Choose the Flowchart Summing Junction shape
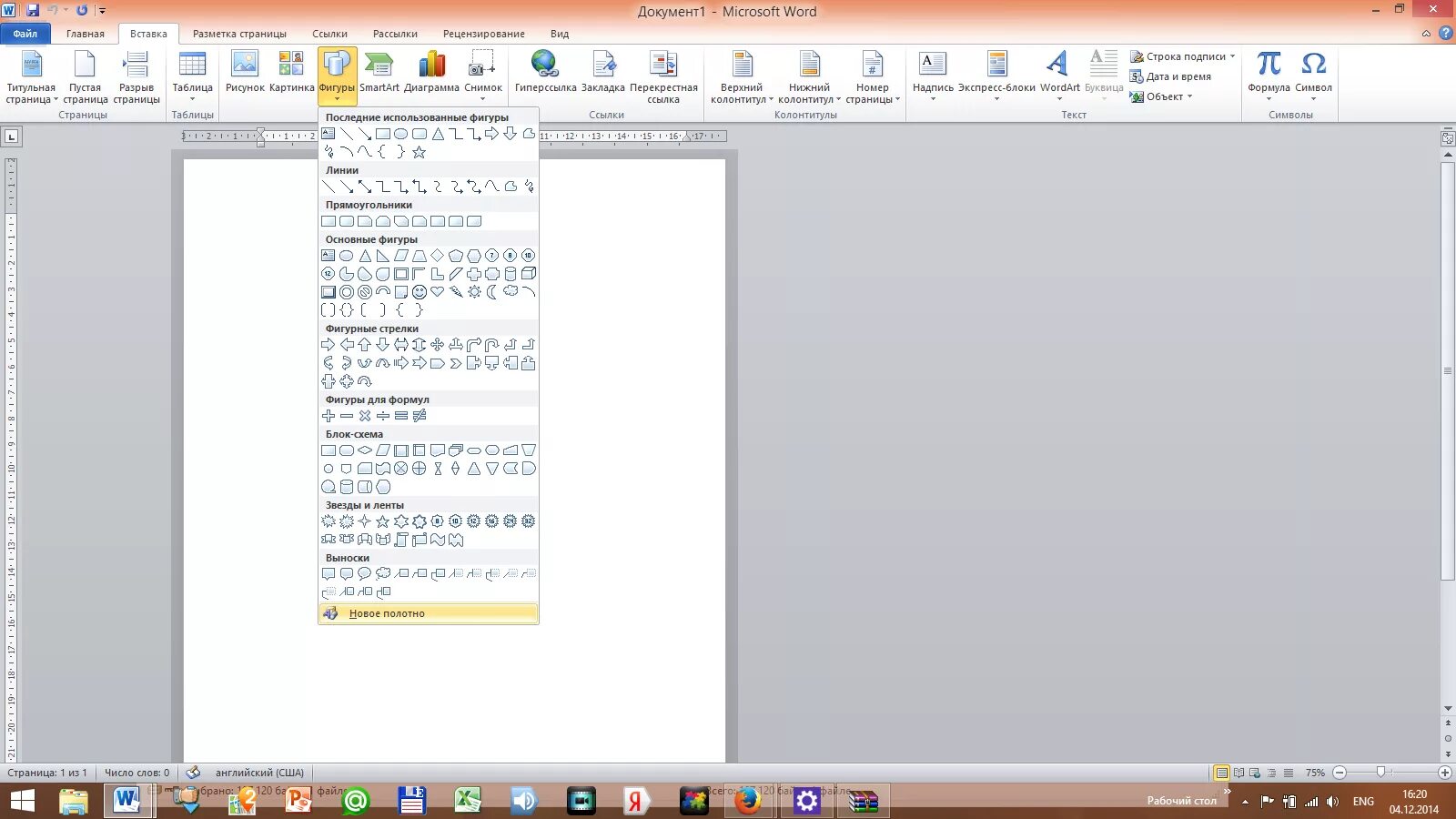This screenshot has height=819, width=1456. pyautogui.click(x=401, y=469)
